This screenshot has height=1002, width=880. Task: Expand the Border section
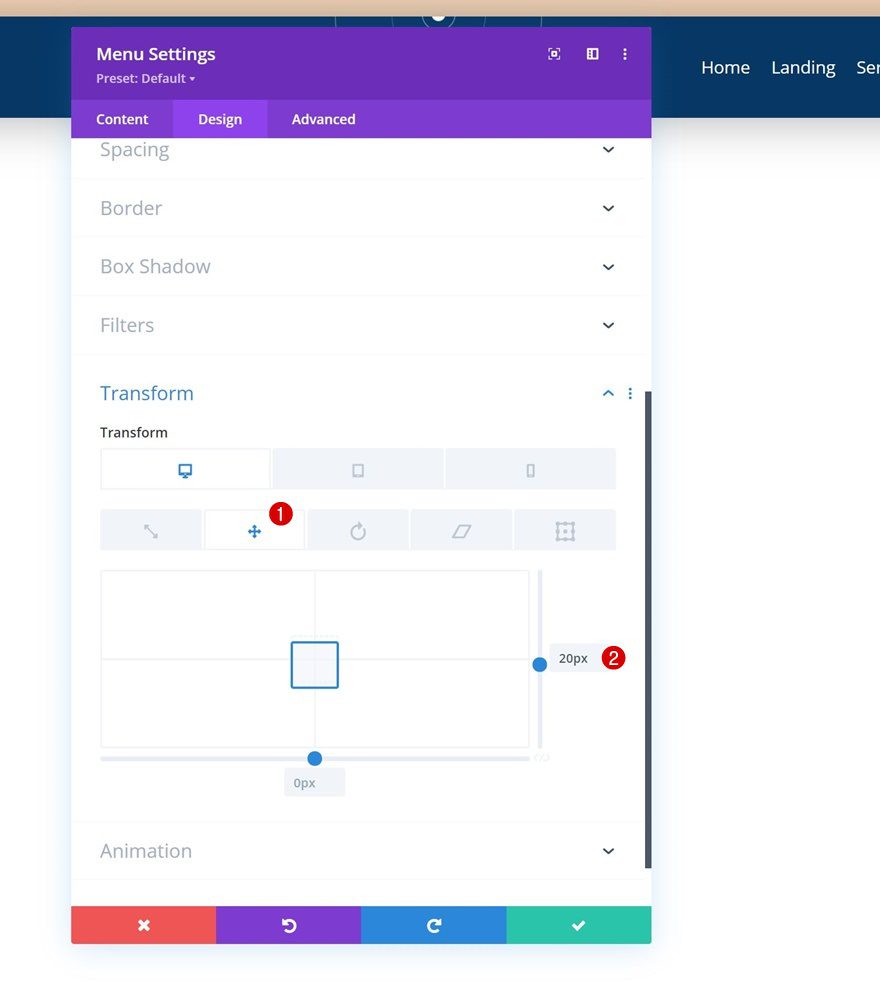[358, 208]
